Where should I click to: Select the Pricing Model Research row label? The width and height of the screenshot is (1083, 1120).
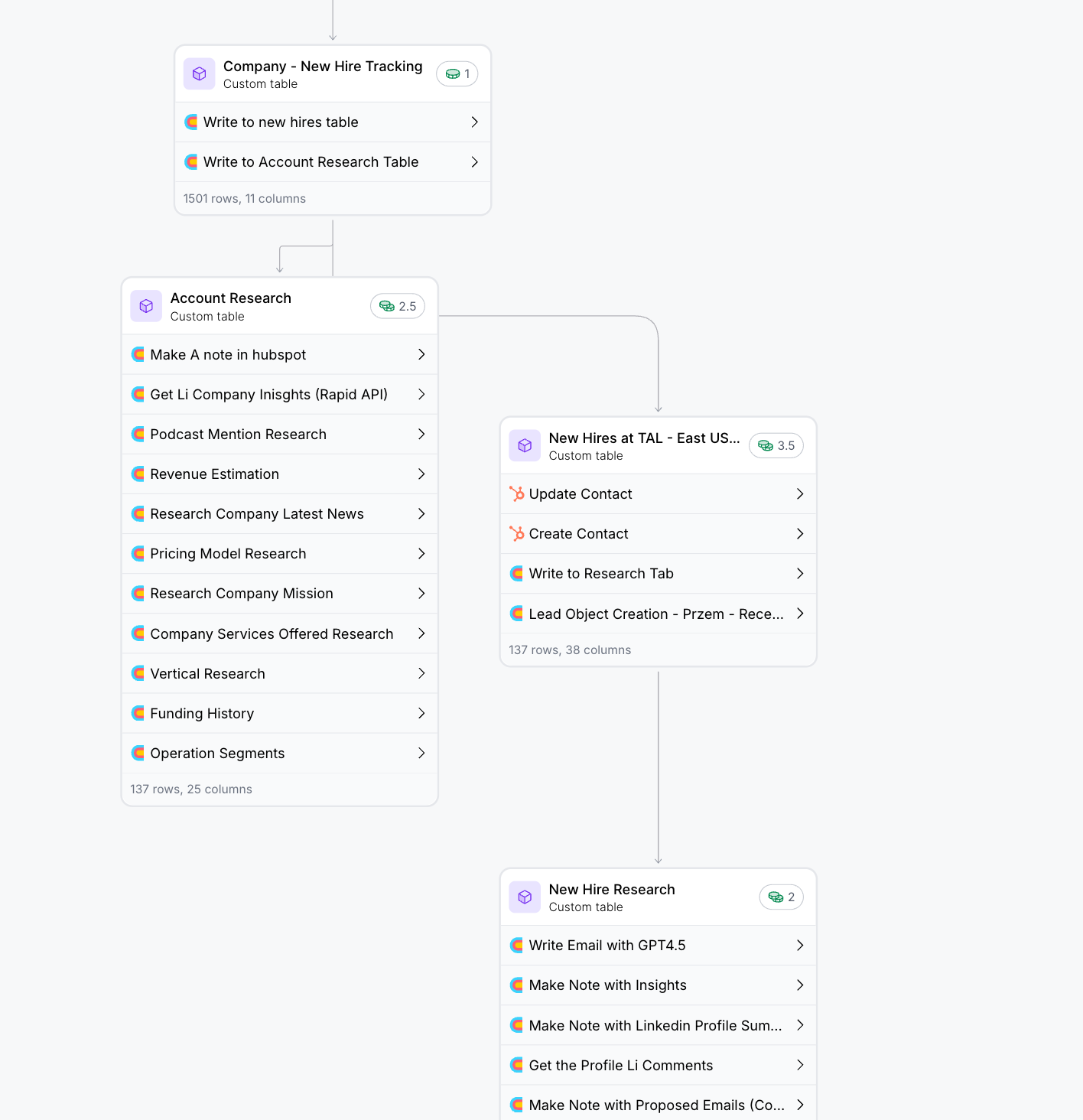pyautogui.click(x=229, y=554)
